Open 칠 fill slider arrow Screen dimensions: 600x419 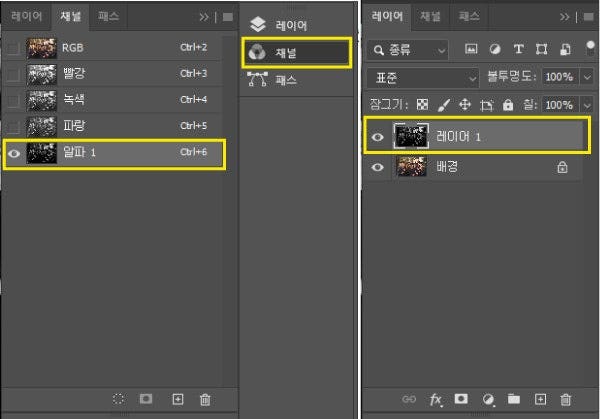(587, 105)
